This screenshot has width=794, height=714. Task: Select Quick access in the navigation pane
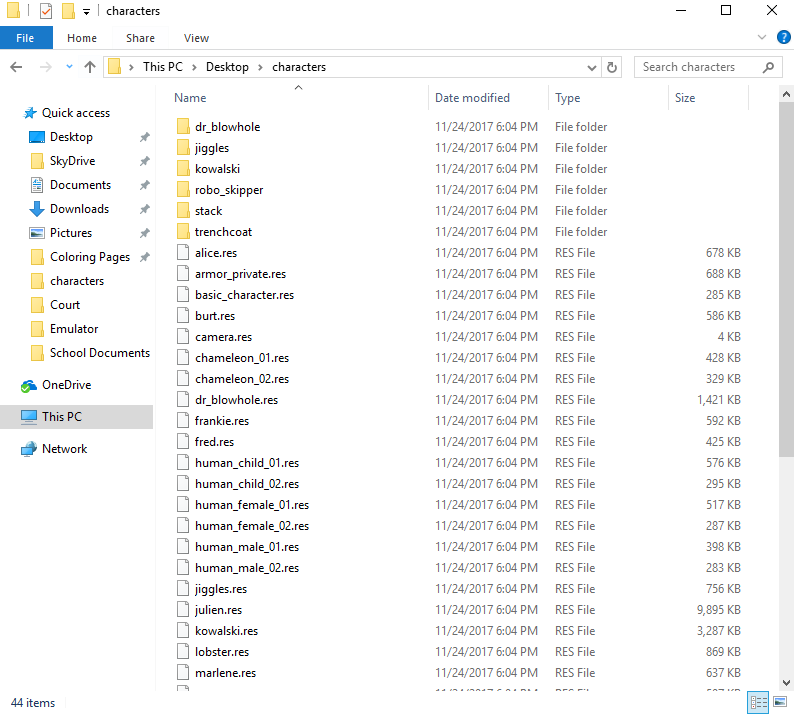point(75,113)
